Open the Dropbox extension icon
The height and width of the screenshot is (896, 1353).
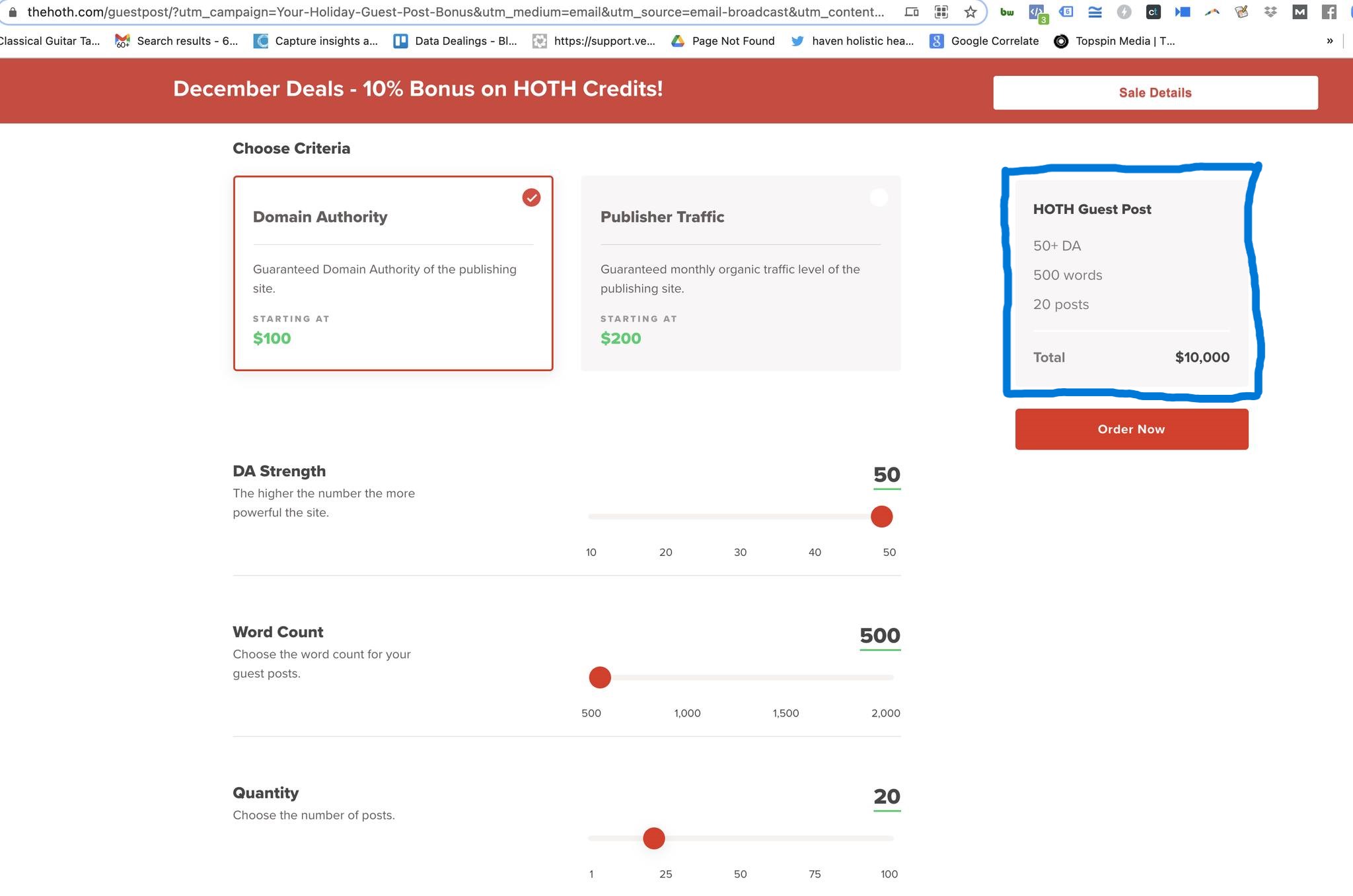click(x=1270, y=12)
